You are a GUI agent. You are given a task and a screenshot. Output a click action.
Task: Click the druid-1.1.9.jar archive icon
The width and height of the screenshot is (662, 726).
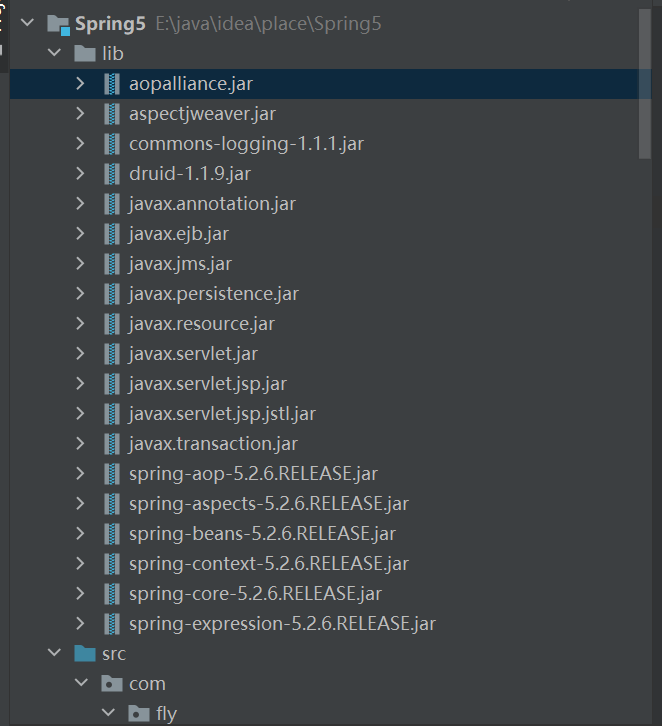point(112,174)
